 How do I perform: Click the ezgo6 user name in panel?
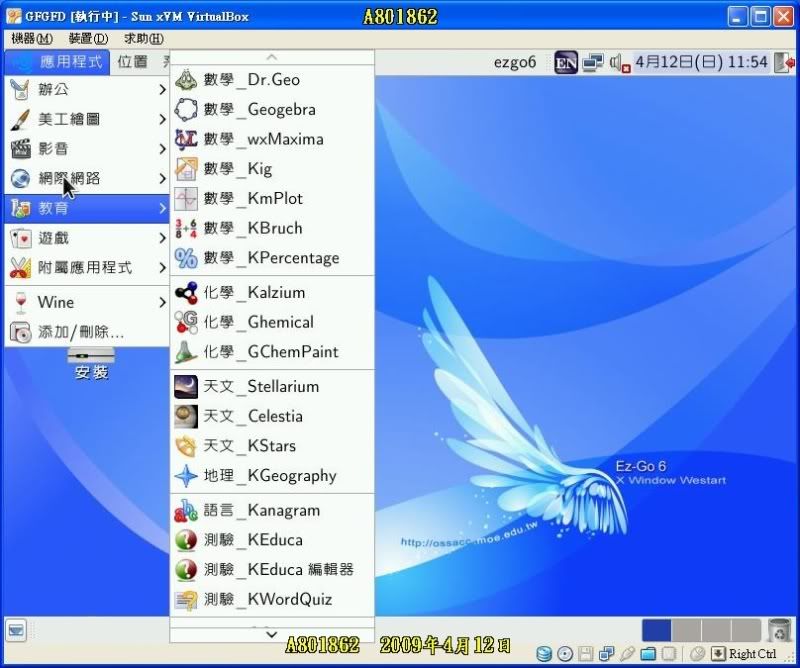click(x=515, y=62)
